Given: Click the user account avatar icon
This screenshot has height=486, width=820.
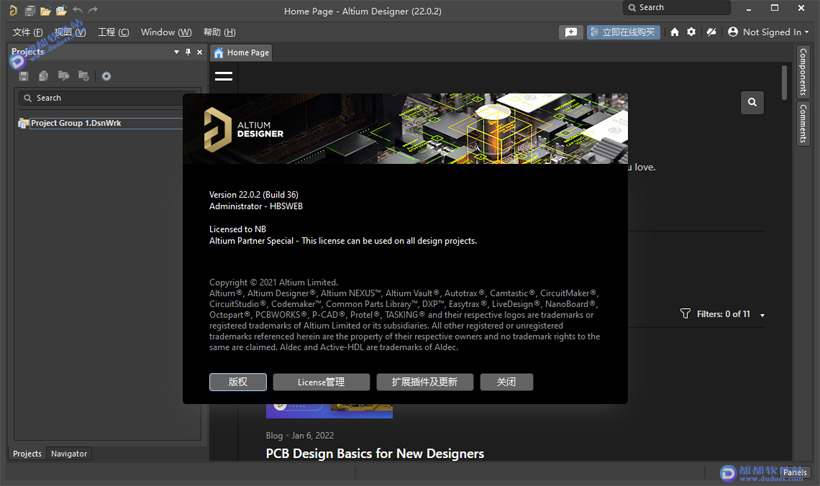Looking at the screenshot, I should [x=733, y=32].
